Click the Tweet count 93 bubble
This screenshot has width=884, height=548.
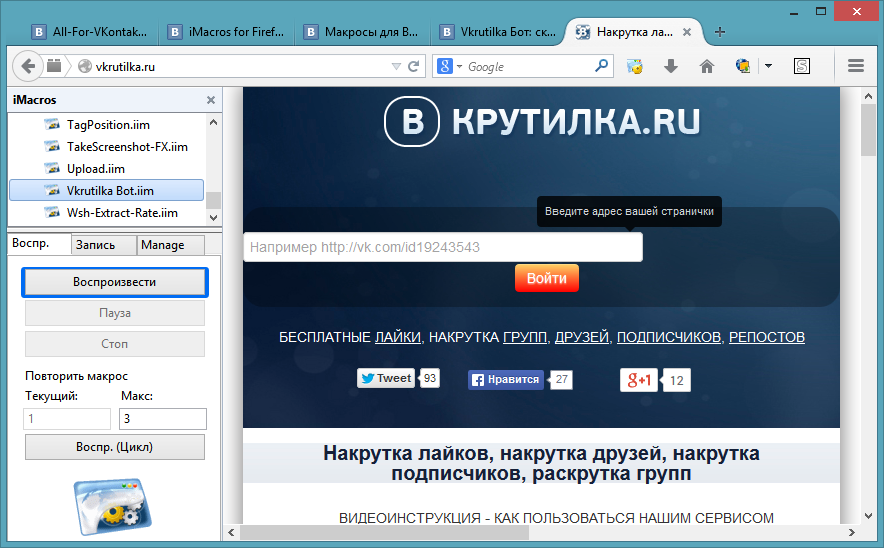pos(430,378)
